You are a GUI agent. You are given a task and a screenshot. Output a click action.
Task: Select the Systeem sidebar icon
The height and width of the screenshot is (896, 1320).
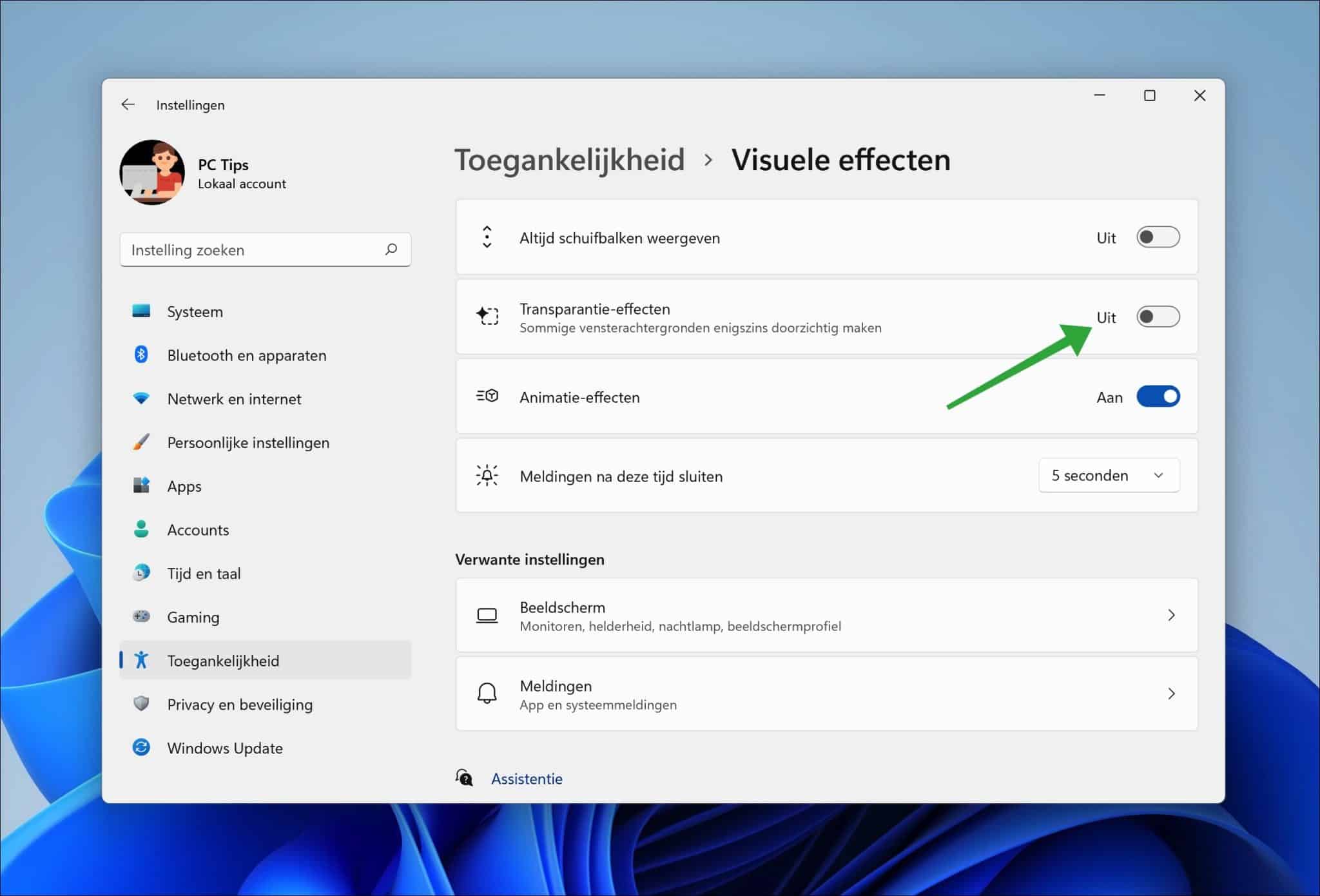[141, 311]
